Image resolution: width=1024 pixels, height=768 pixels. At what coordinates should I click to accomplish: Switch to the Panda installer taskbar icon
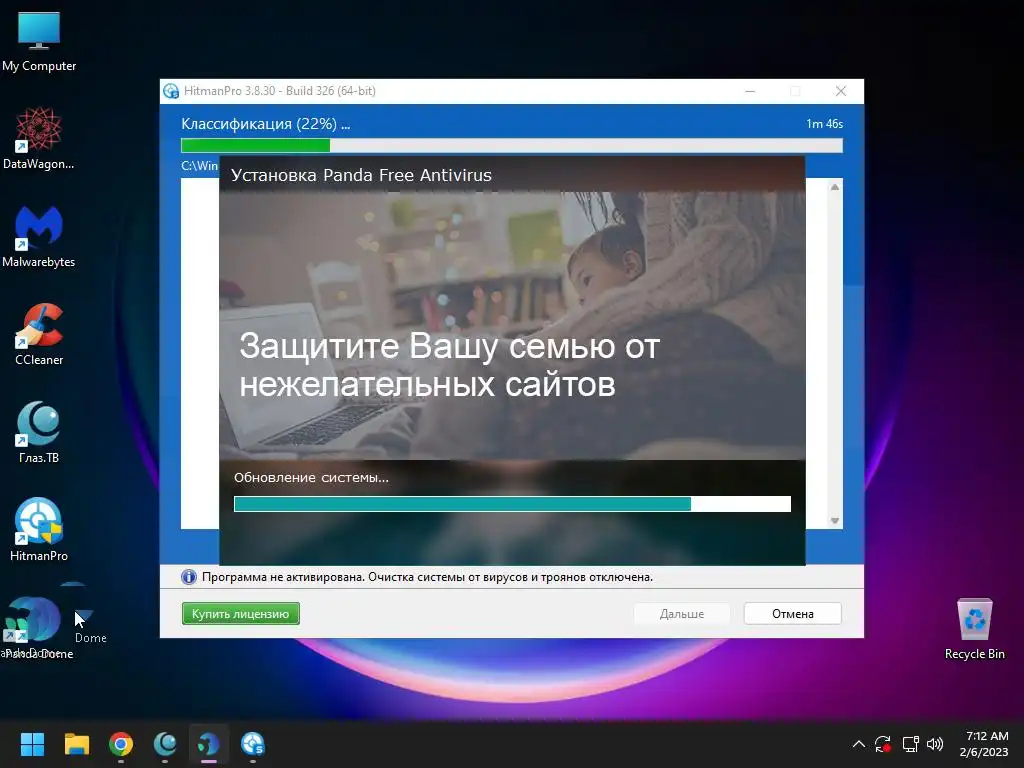click(x=209, y=744)
